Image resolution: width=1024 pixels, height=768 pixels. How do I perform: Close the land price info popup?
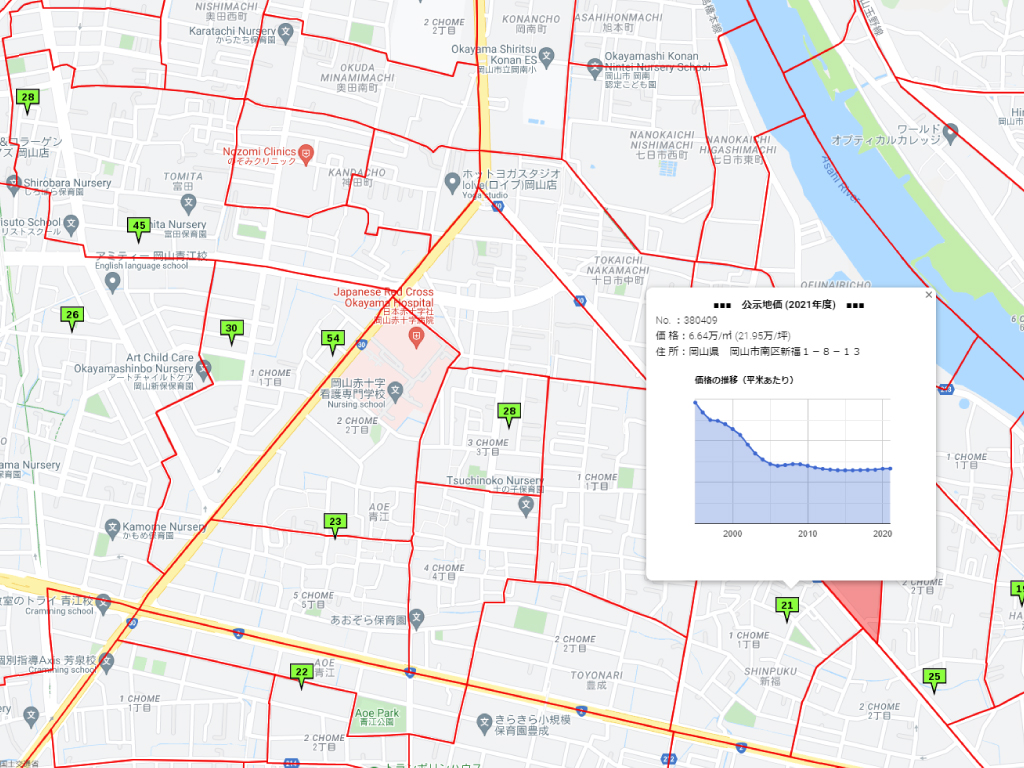click(x=928, y=295)
